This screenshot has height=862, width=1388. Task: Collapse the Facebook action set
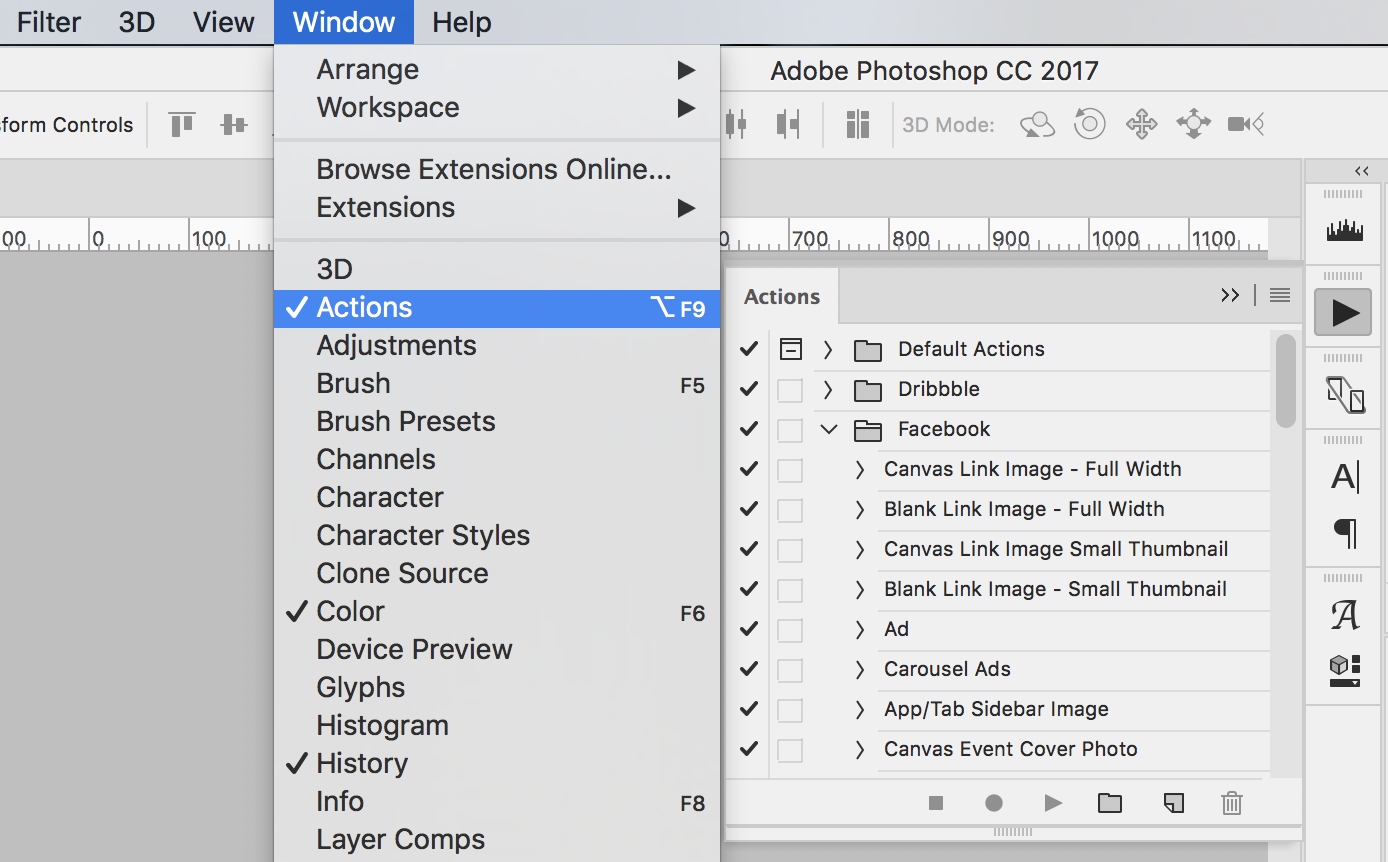click(x=828, y=428)
